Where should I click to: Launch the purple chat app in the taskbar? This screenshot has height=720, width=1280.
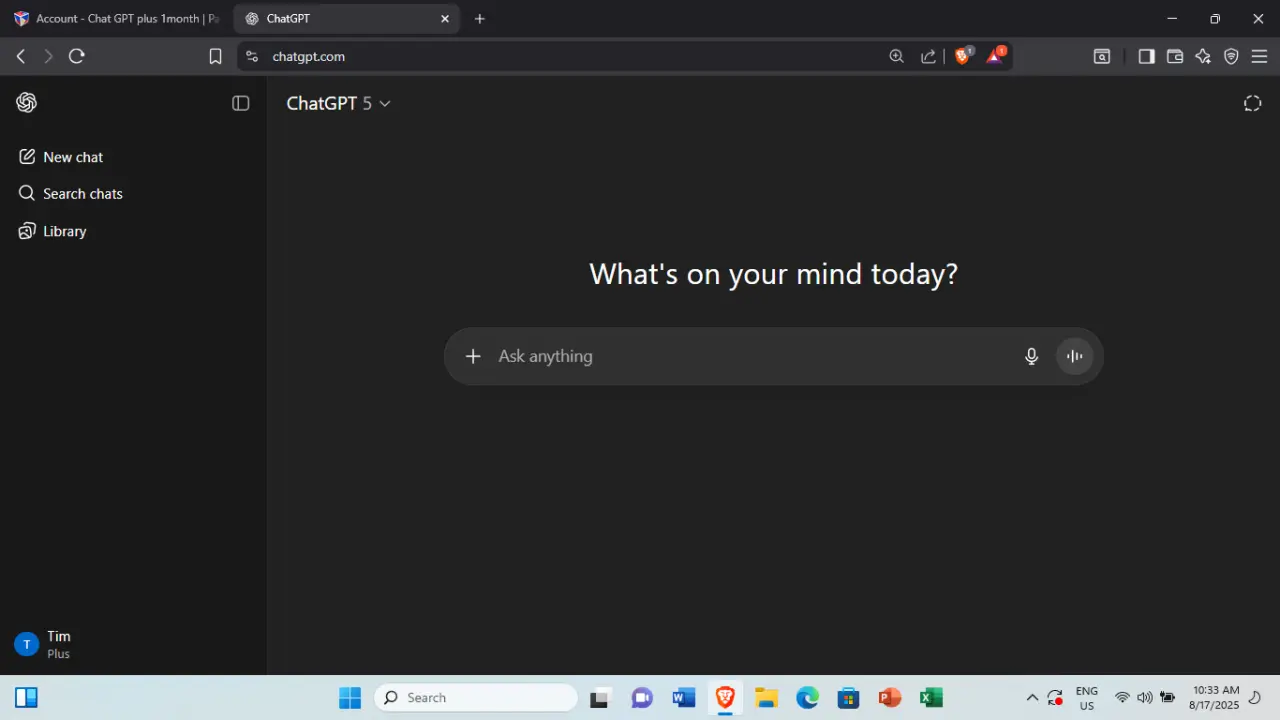(x=642, y=698)
